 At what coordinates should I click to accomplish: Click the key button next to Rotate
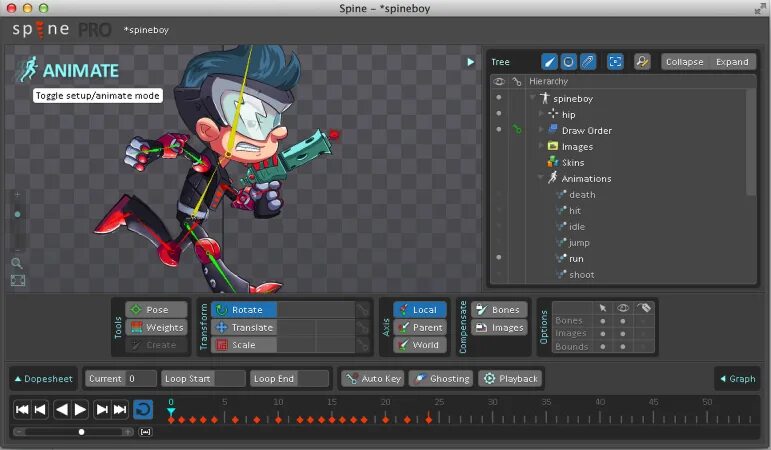point(363,310)
